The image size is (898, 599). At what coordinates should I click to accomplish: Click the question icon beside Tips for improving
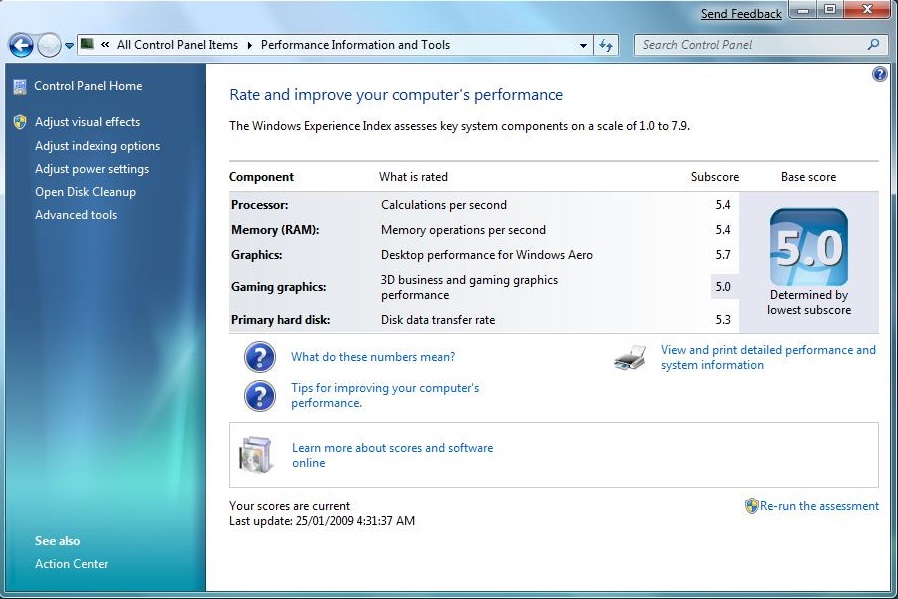tap(259, 396)
